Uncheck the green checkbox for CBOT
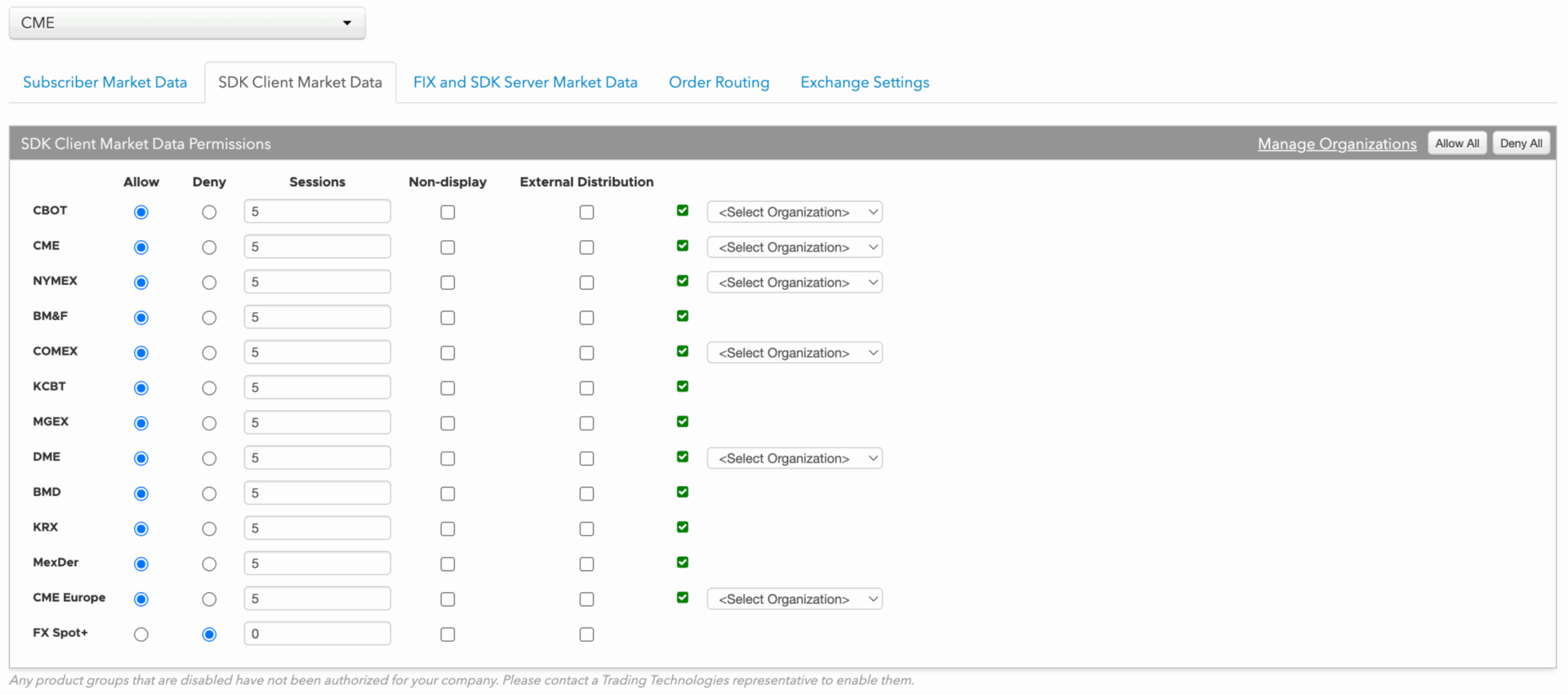Screen dimensions: 1568x695 683,211
